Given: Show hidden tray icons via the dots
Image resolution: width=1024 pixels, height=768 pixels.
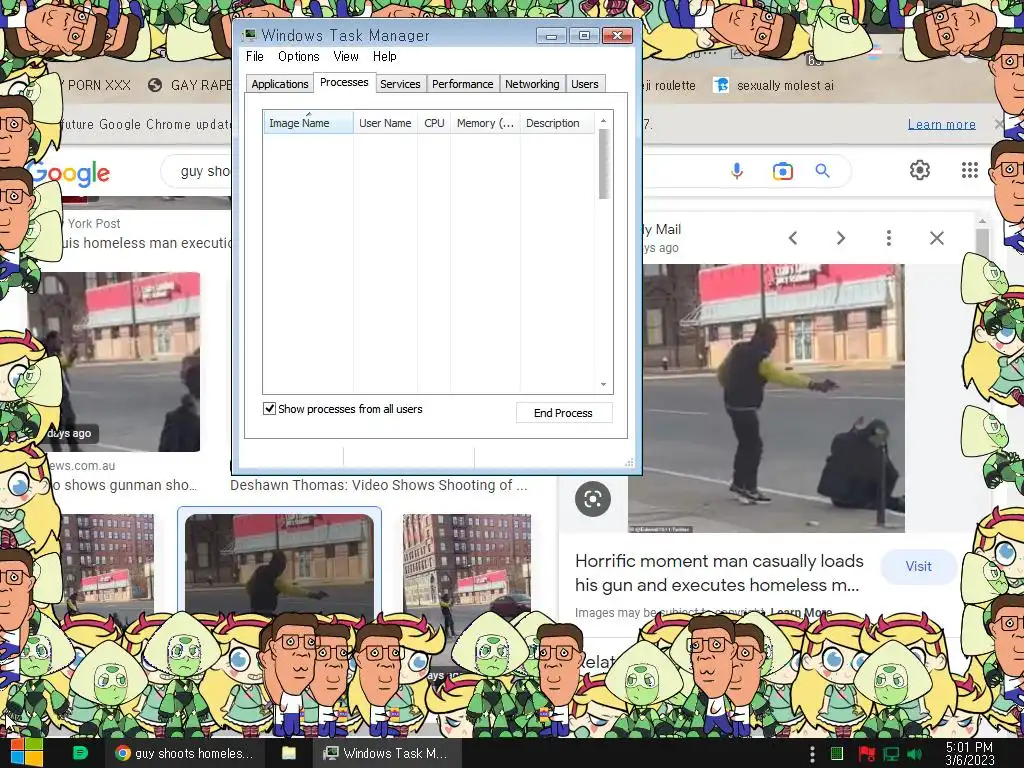Looking at the screenshot, I should pyautogui.click(x=812, y=754).
